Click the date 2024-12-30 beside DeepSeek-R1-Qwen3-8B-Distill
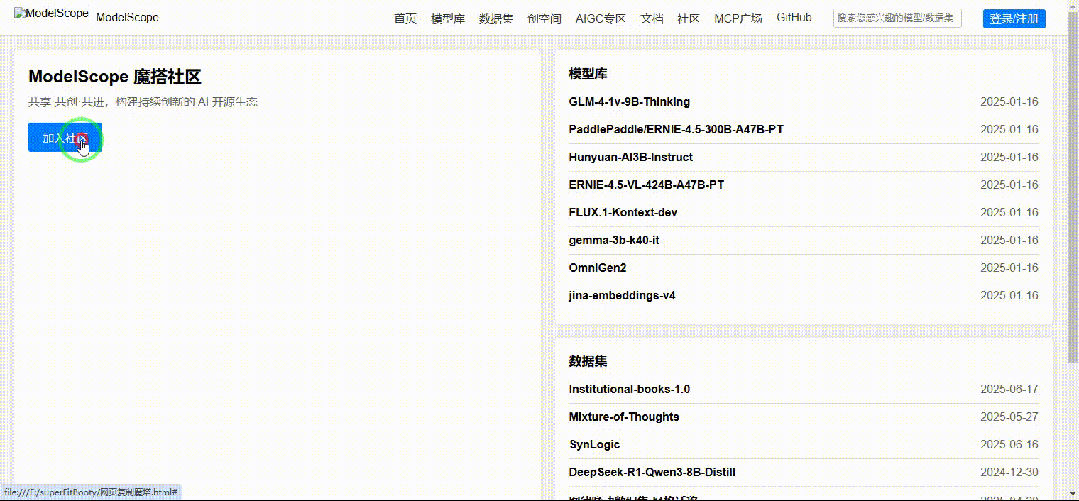 [x=1009, y=472]
